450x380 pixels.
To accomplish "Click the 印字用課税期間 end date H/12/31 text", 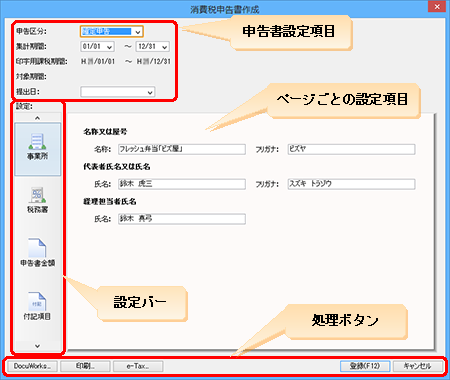I will point(154,62).
